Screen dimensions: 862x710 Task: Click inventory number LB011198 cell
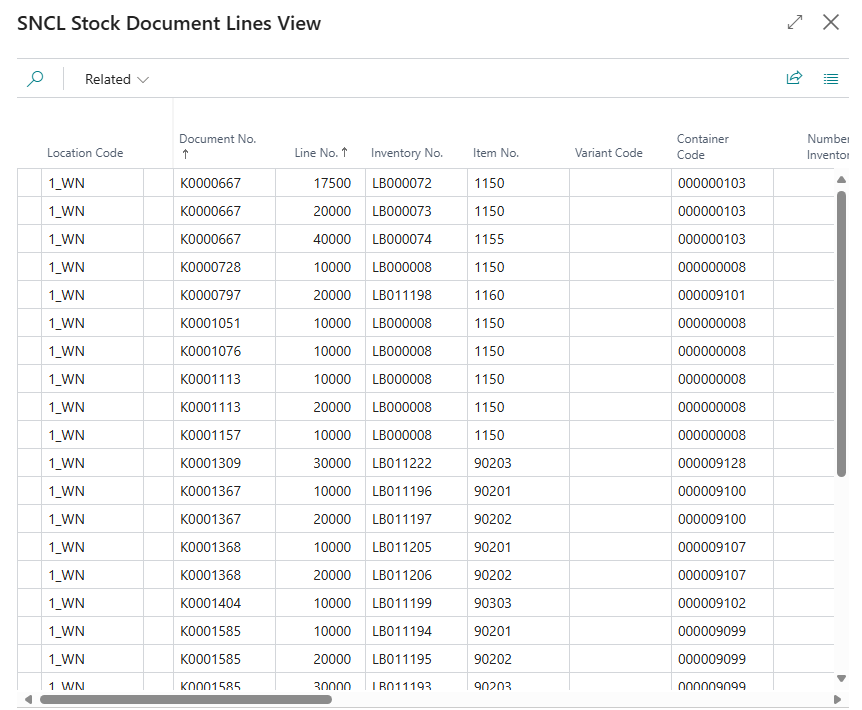tap(402, 295)
